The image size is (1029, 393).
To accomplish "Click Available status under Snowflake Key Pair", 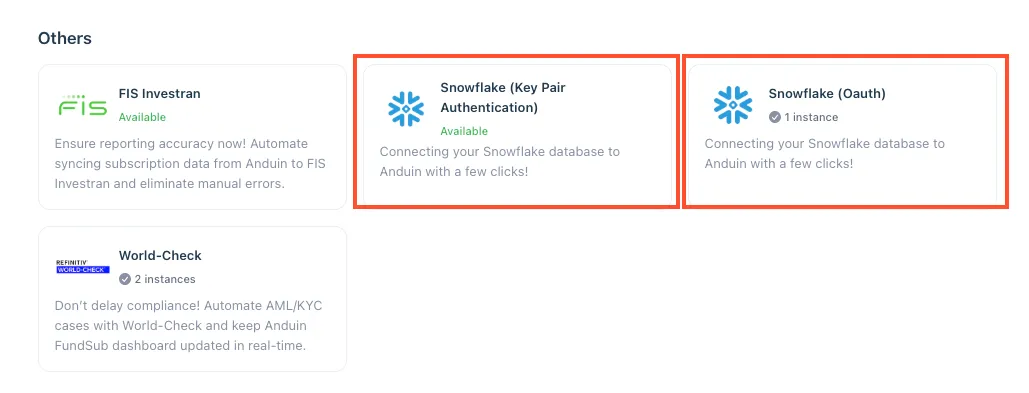I will point(464,131).
